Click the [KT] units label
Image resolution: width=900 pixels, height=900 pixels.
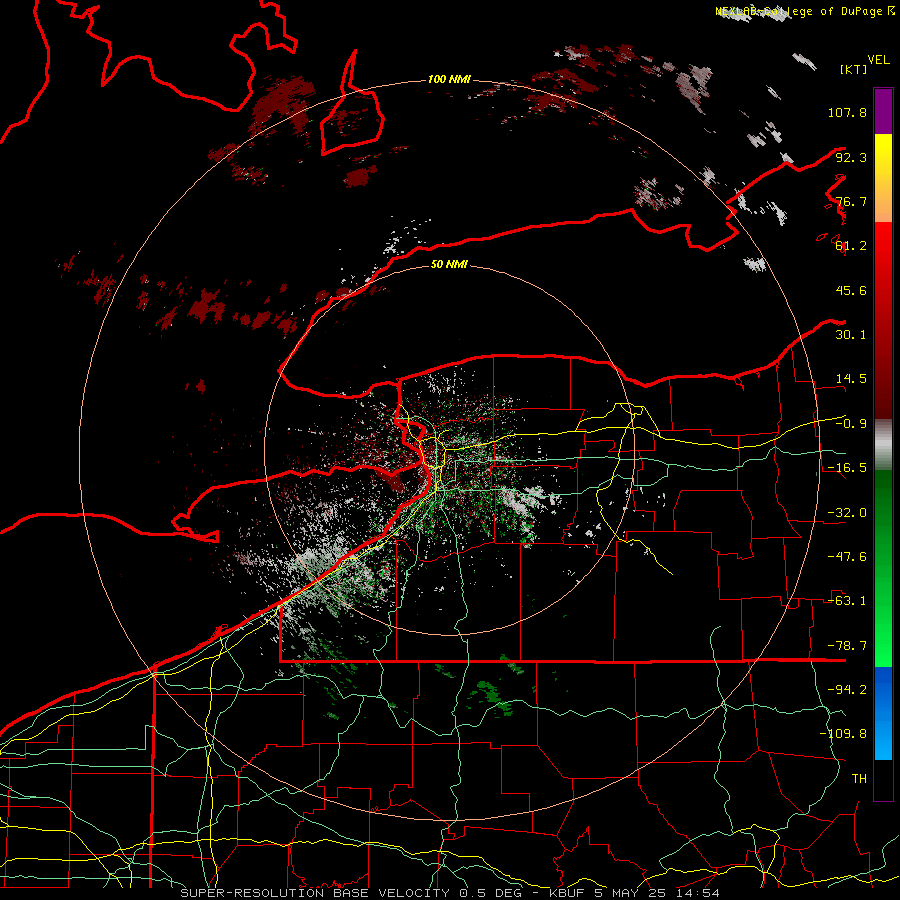[x=853, y=69]
